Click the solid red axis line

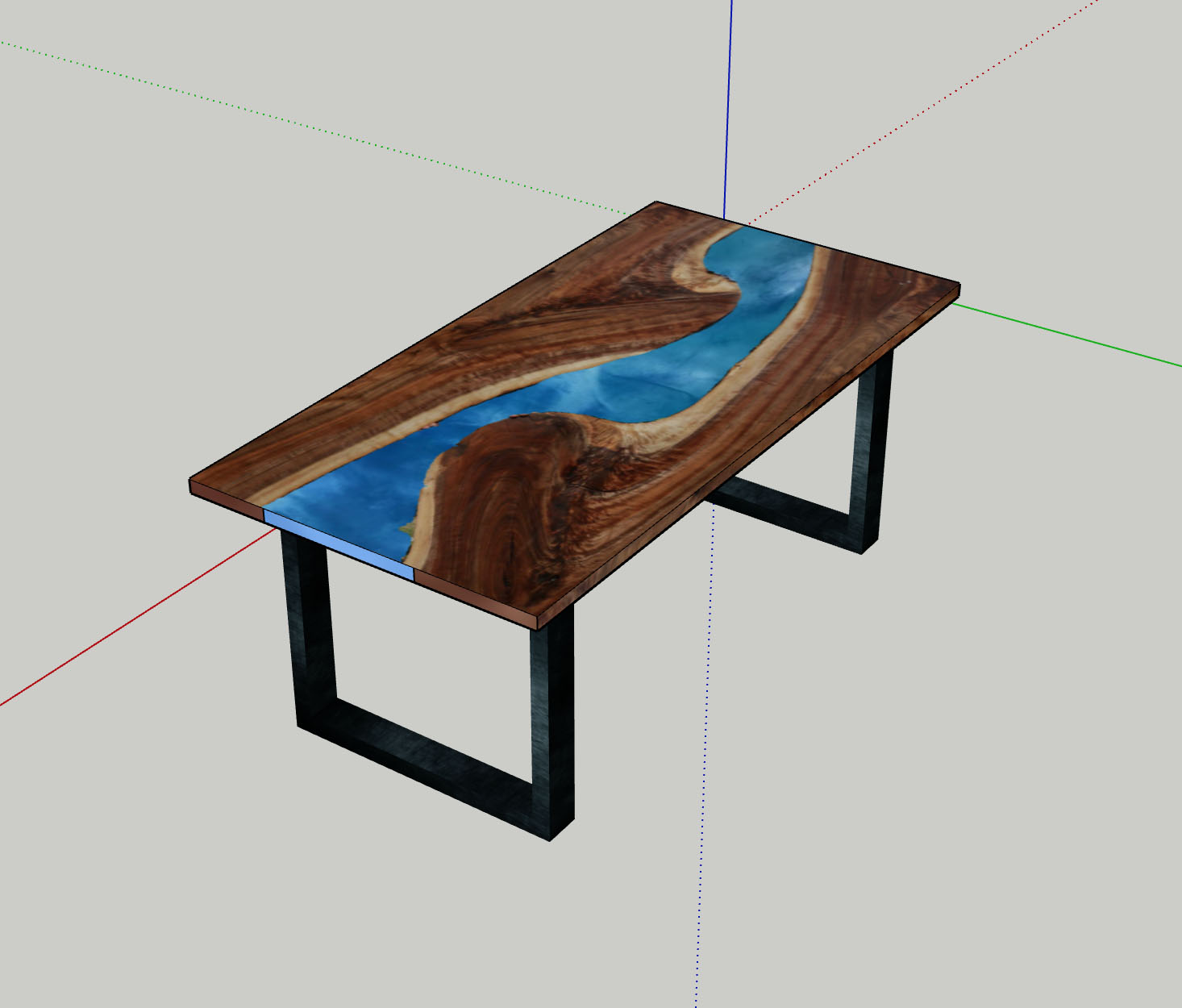coord(137,617)
